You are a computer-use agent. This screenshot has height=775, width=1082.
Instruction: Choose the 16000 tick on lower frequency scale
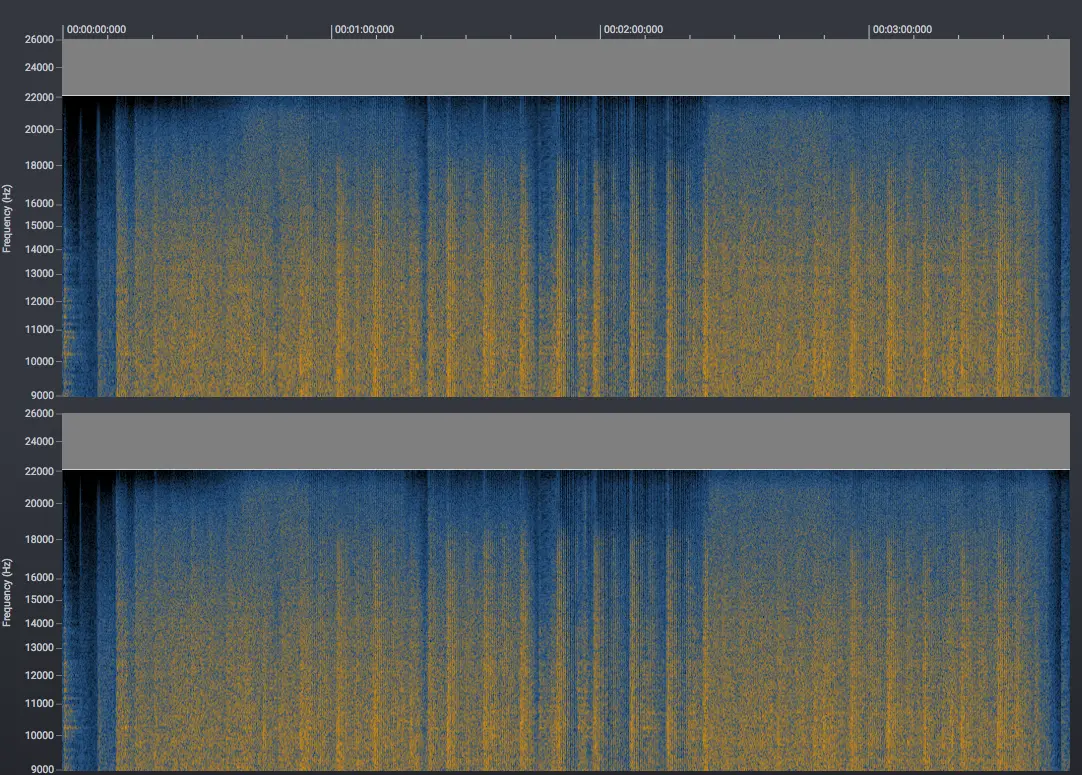tap(40, 577)
